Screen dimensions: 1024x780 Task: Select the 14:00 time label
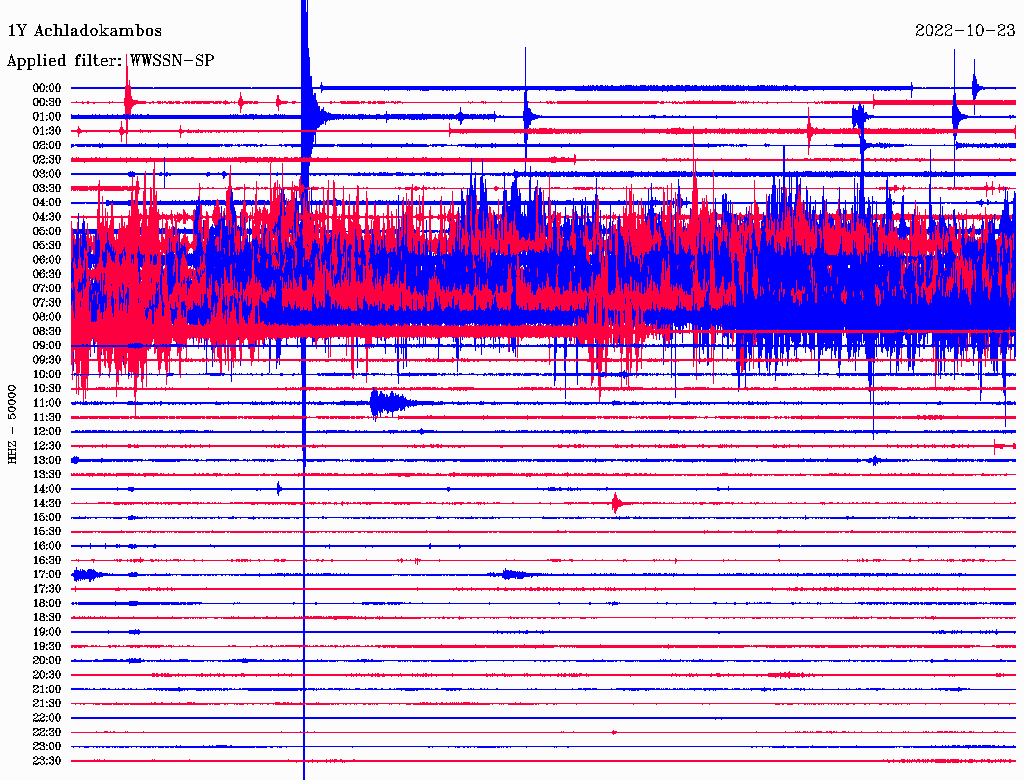[x=47, y=489]
